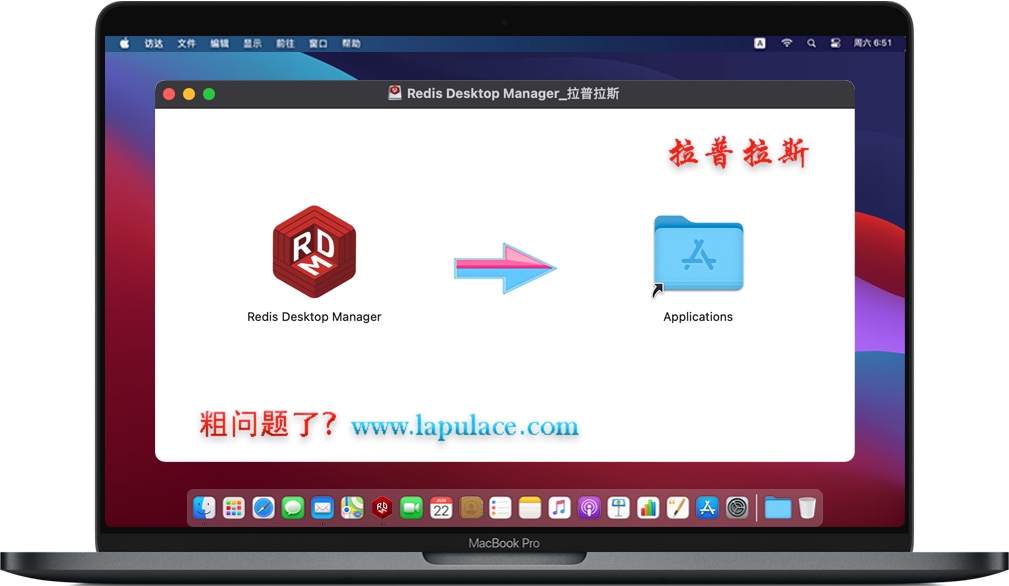The height and width of the screenshot is (586, 1009).
Task: Open the App Store from the Dock
Action: coord(707,507)
